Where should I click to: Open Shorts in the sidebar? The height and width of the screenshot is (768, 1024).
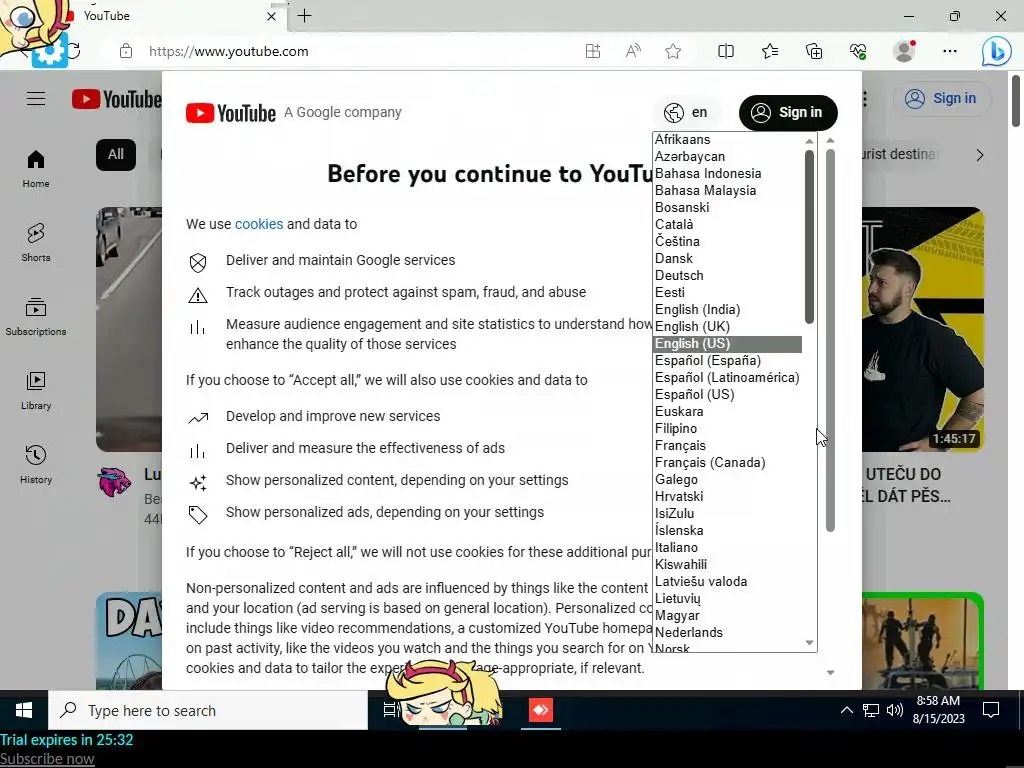point(36,242)
